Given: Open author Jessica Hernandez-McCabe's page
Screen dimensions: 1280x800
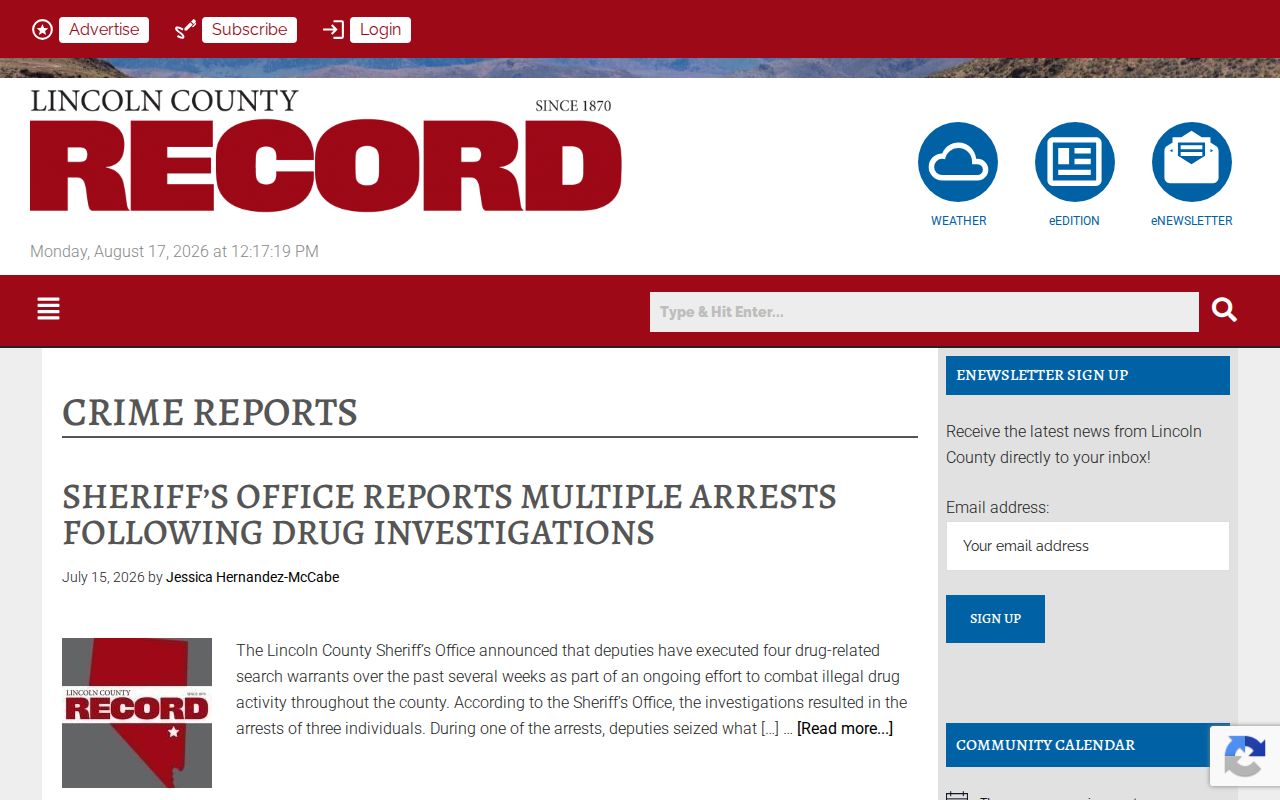Looking at the screenshot, I should tap(252, 577).
